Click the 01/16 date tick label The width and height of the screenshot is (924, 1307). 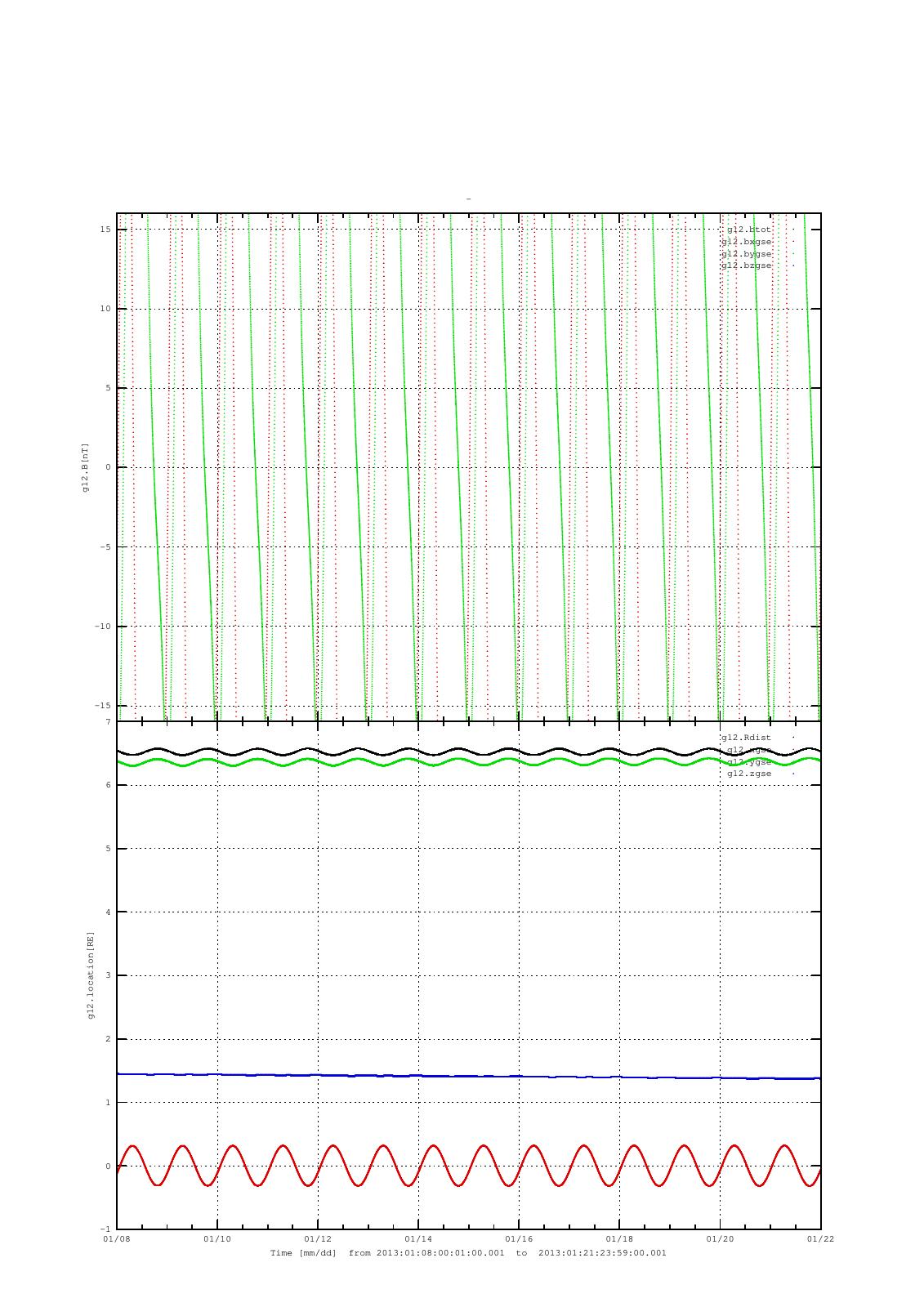click(x=519, y=1239)
